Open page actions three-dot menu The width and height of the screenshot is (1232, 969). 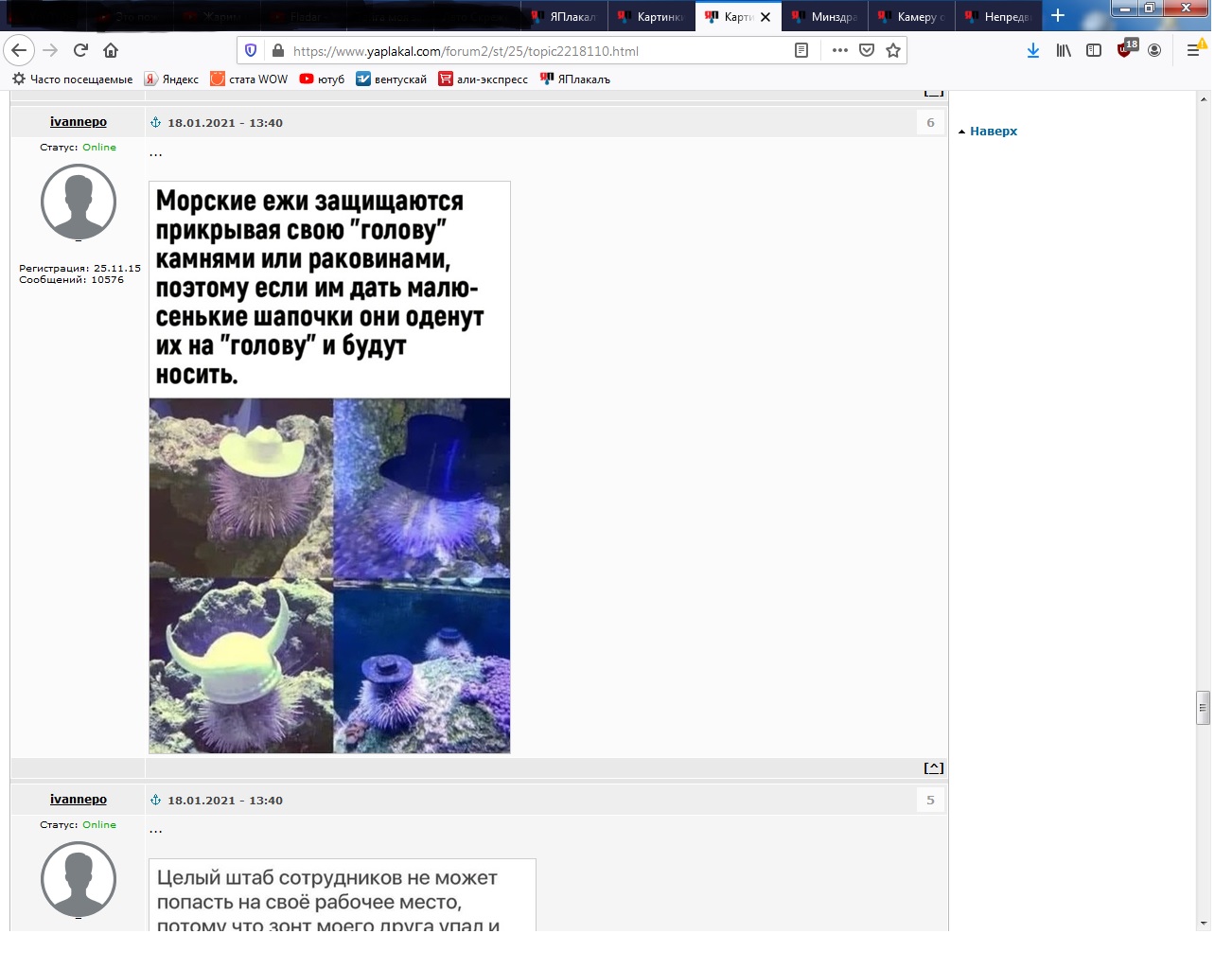tap(840, 50)
